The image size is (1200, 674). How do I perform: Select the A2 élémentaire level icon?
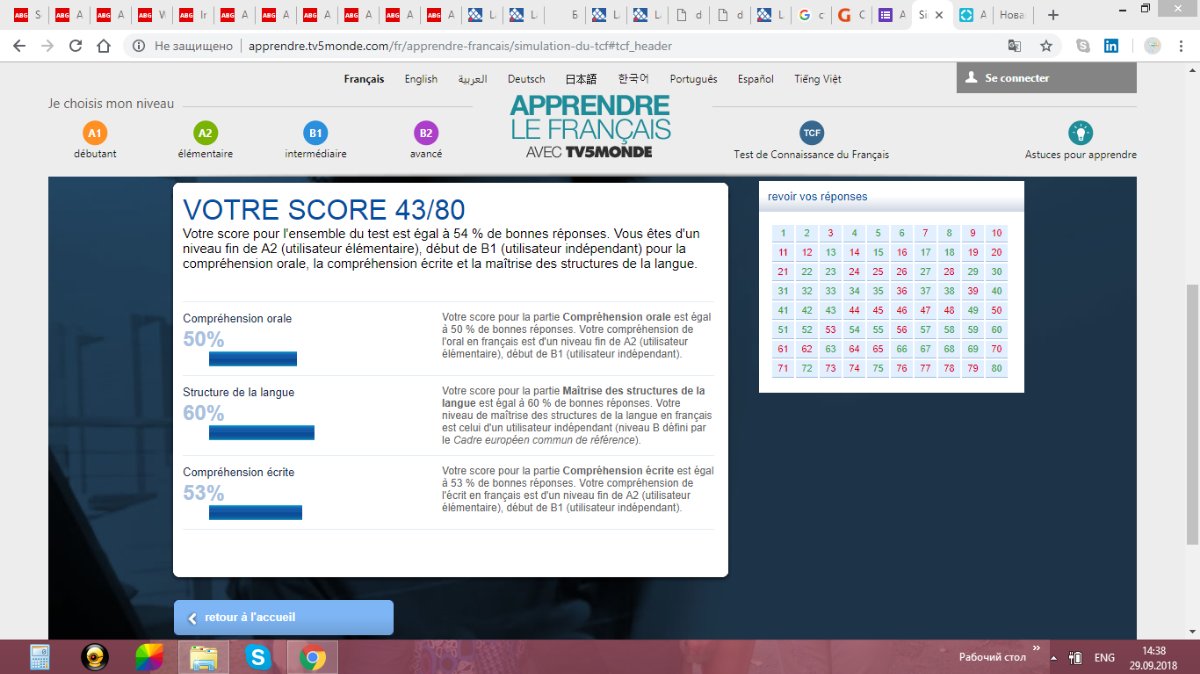(205, 133)
